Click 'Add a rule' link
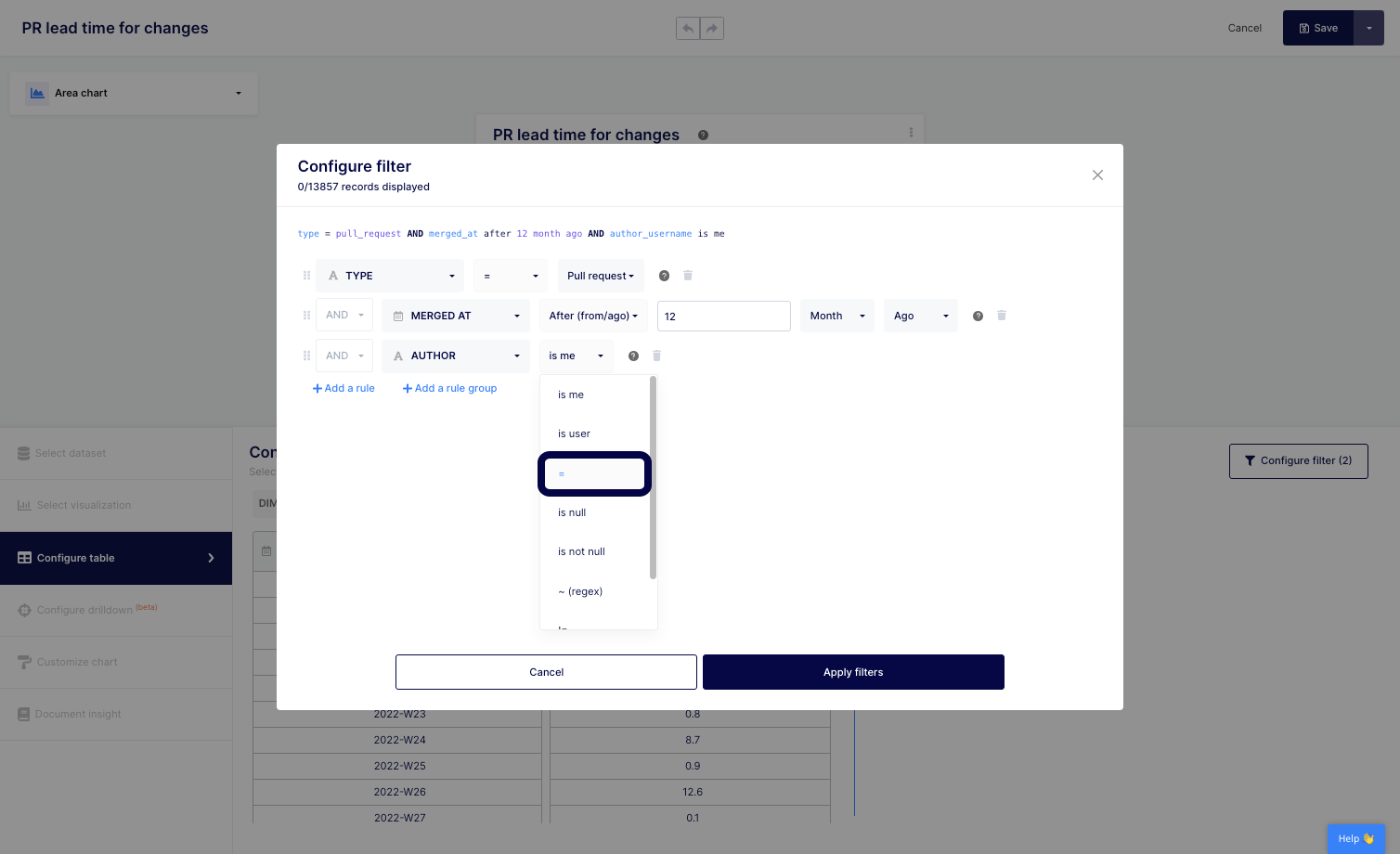1400x854 pixels. [x=344, y=388]
